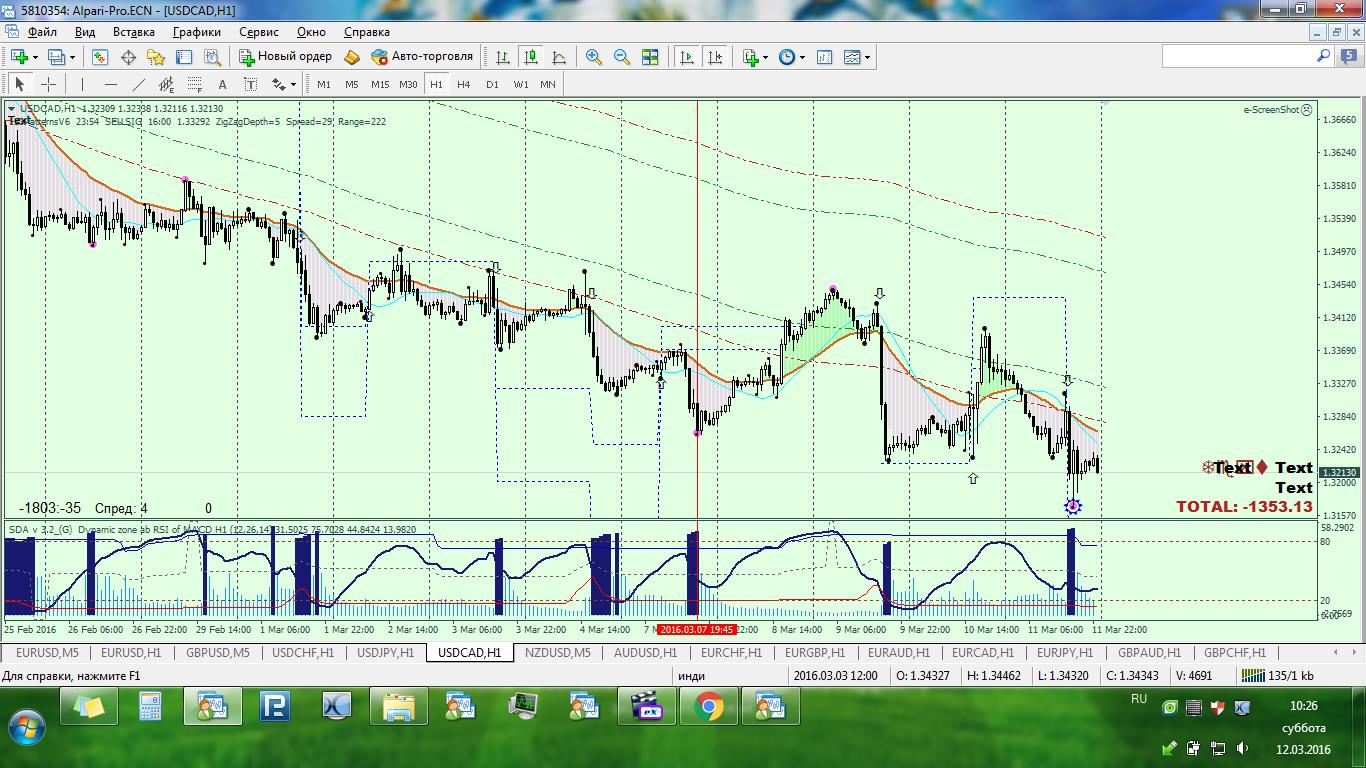This screenshot has width=1366, height=768.
Task: Set the H4 timeframe
Action: [464, 85]
